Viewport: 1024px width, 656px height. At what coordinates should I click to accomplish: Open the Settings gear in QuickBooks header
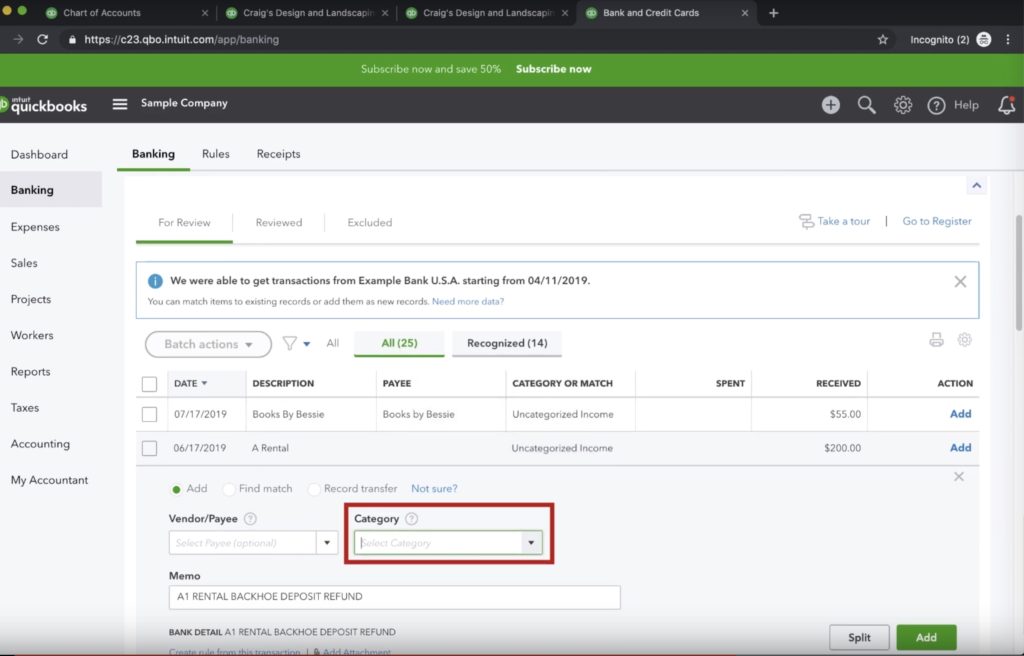[903, 105]
